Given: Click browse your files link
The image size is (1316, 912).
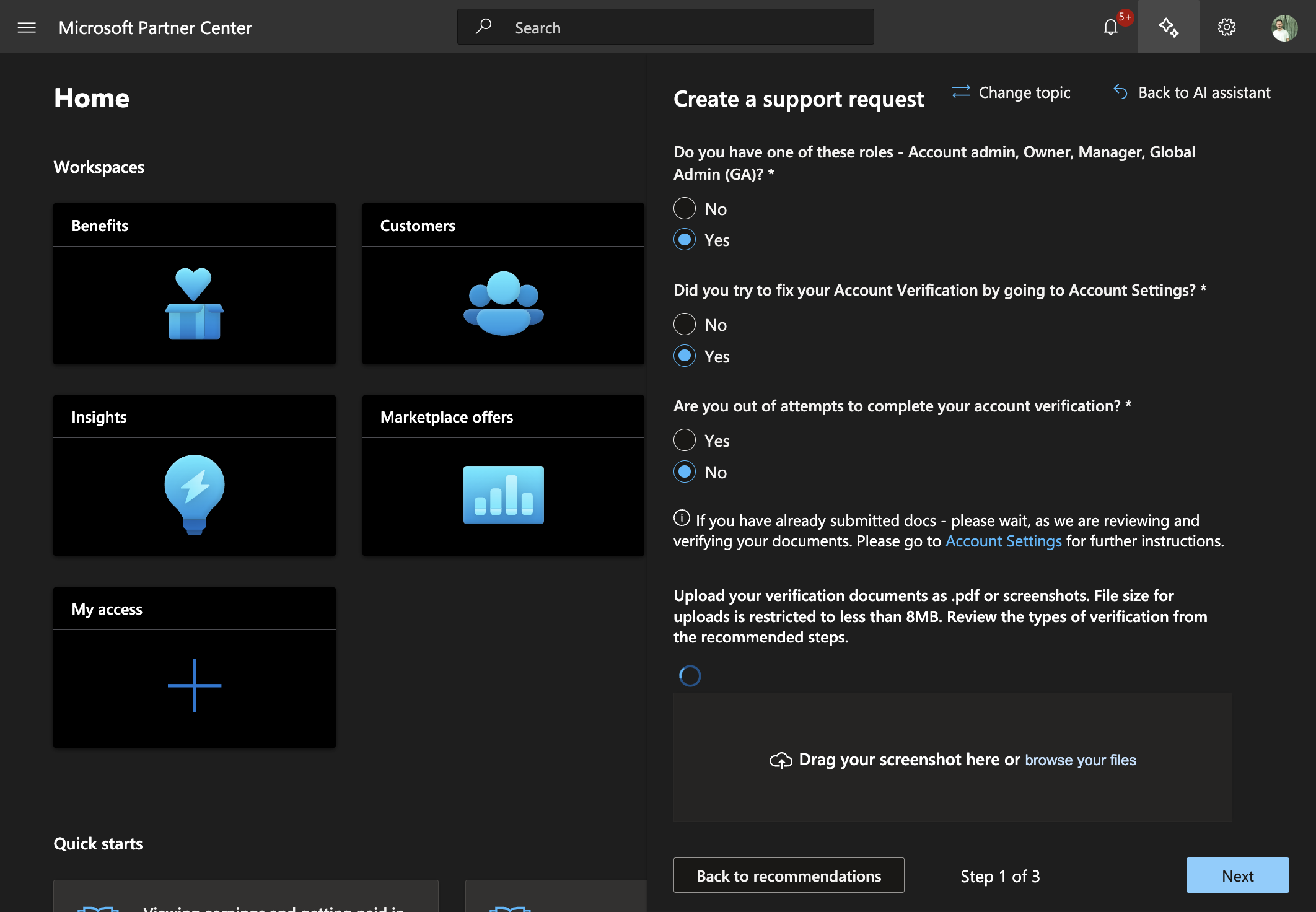Looking at the screenshot, I should pyautogui.click(x=1081, y=760).
